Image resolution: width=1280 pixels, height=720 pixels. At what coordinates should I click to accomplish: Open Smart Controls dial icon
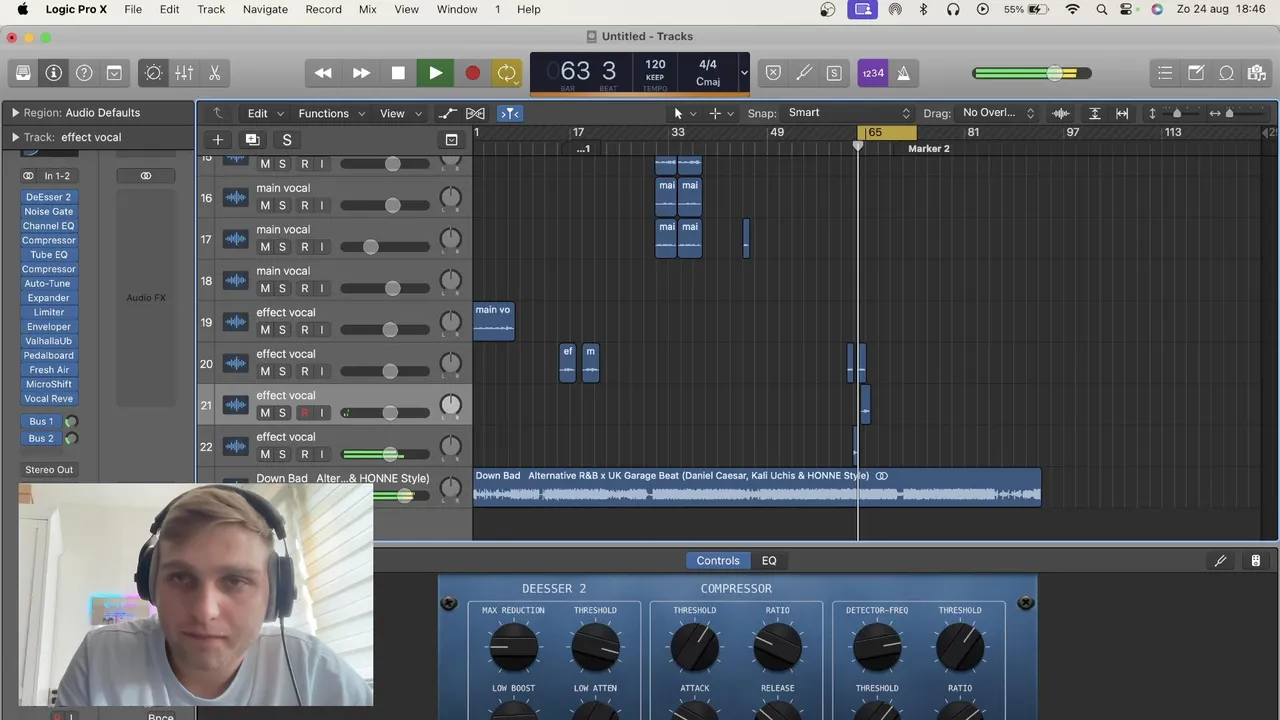(154, 73)
